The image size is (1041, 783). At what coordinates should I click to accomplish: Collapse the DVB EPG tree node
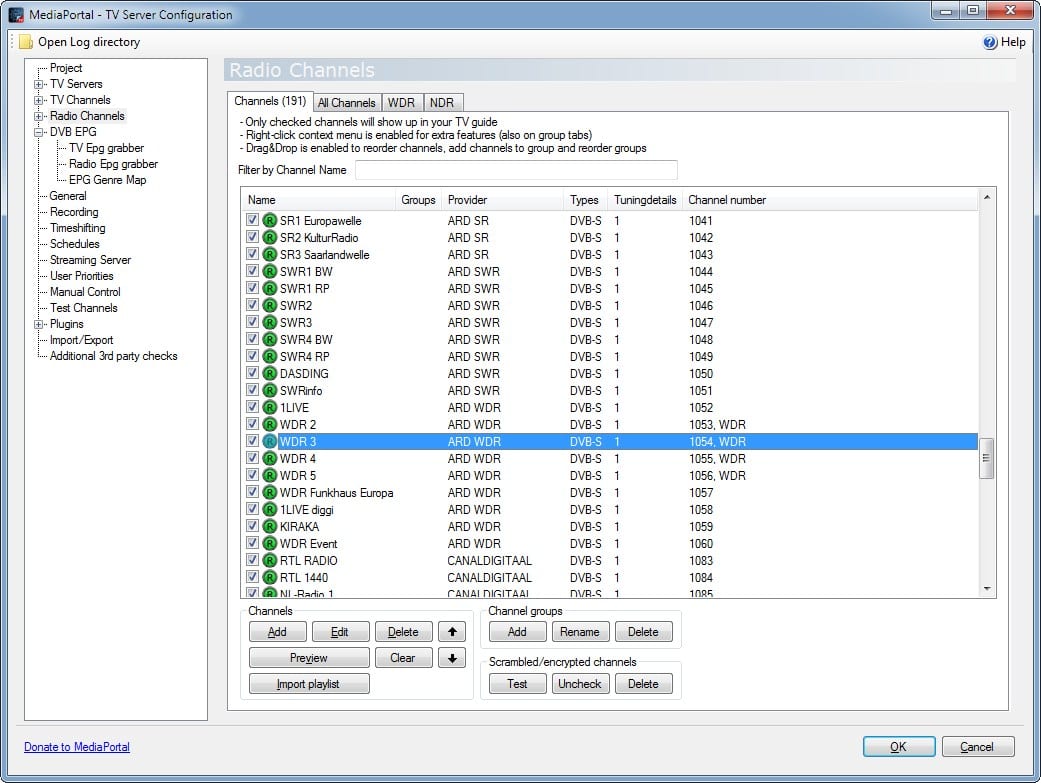point(39,132)
